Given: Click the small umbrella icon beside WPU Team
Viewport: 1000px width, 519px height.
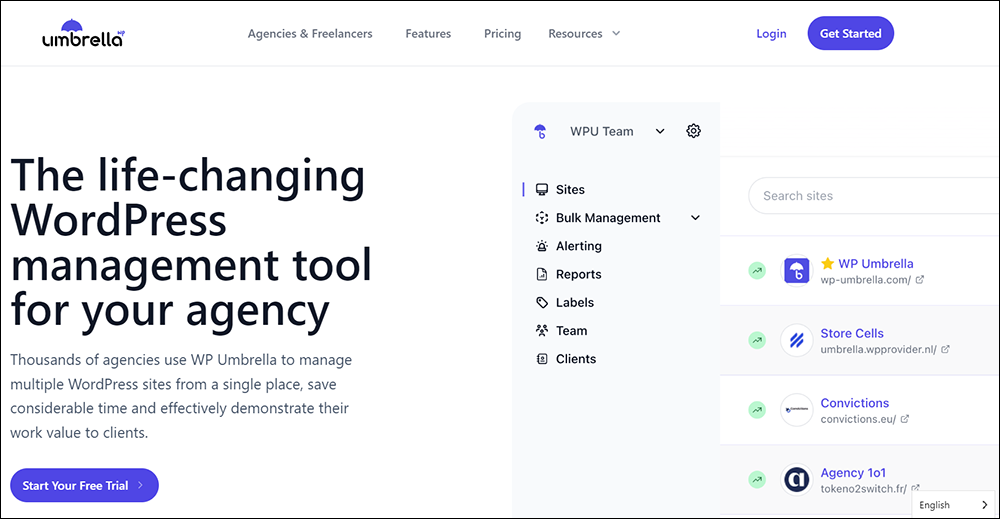Looking at the screenshot, I should (540, 131).
